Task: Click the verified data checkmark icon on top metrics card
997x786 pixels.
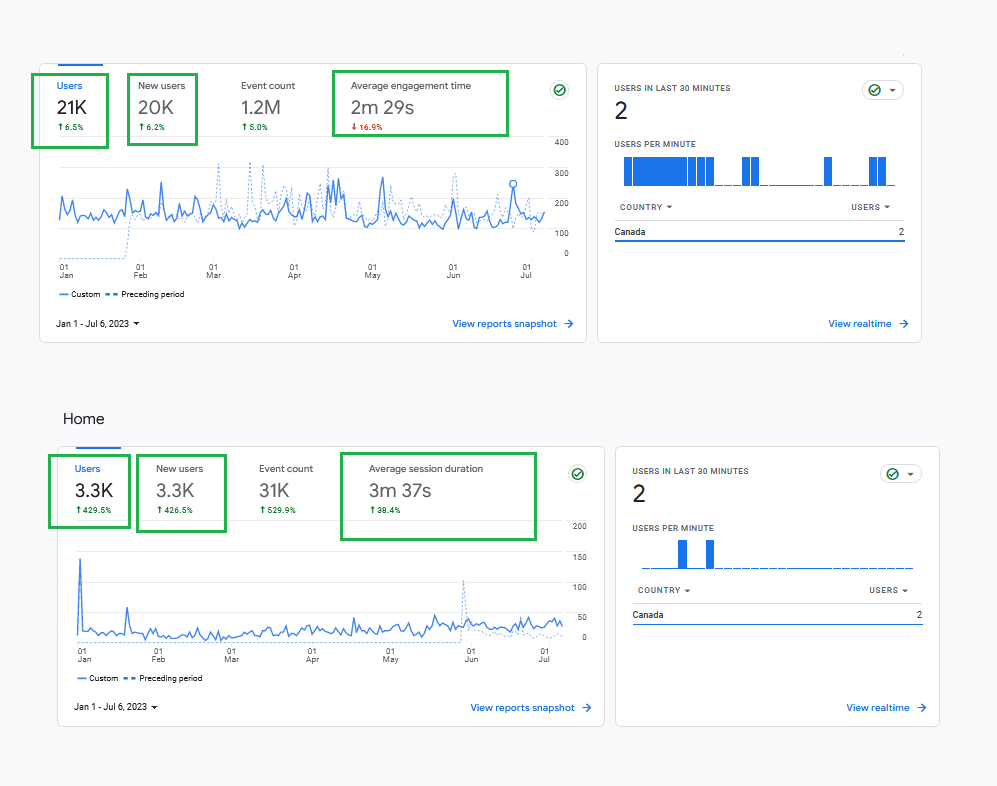Action: click(x=559, y=90)
